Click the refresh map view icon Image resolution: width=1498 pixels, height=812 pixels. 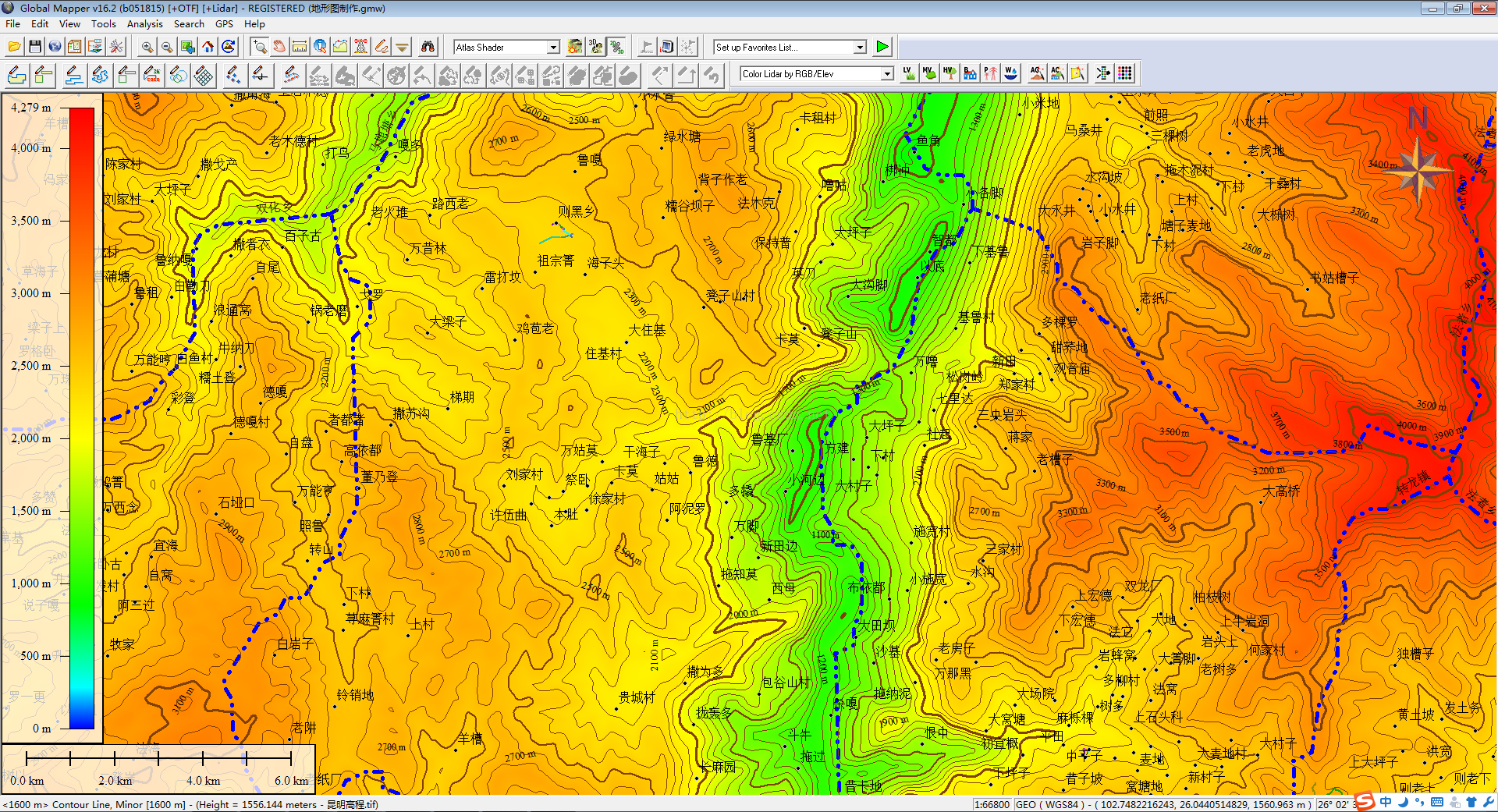228,47
